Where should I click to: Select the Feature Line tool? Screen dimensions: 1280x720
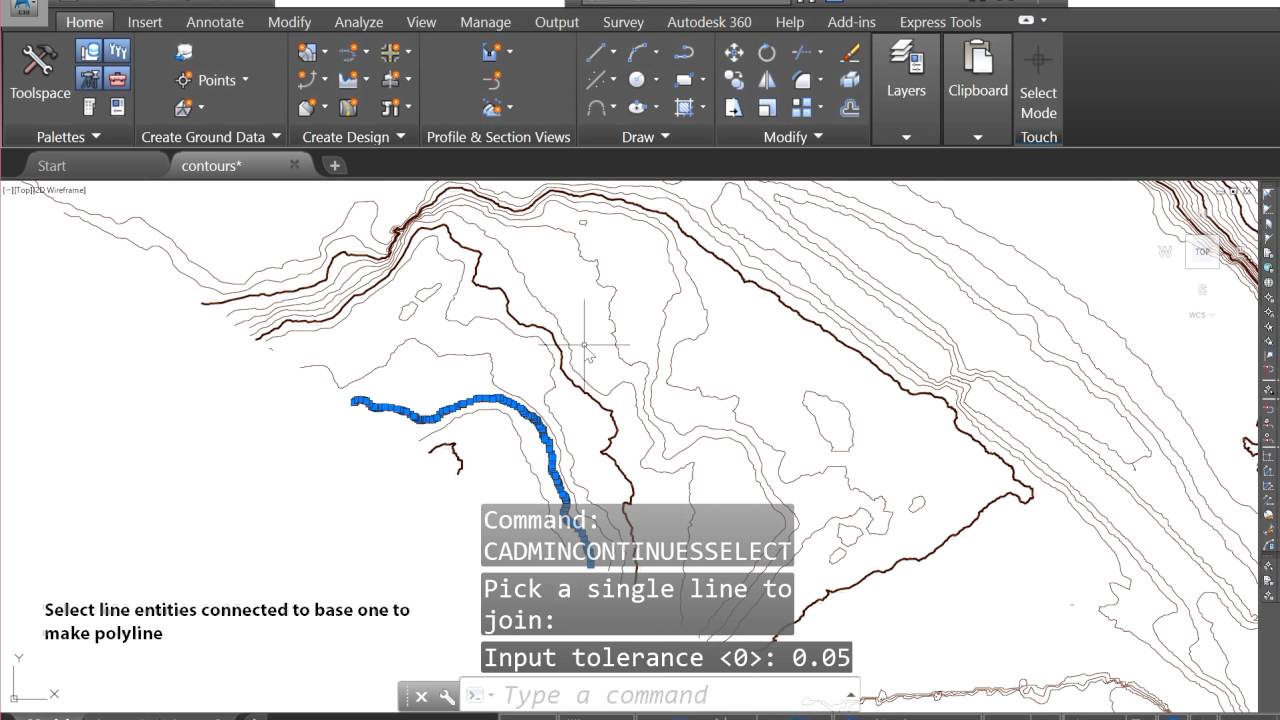(308, 79)
